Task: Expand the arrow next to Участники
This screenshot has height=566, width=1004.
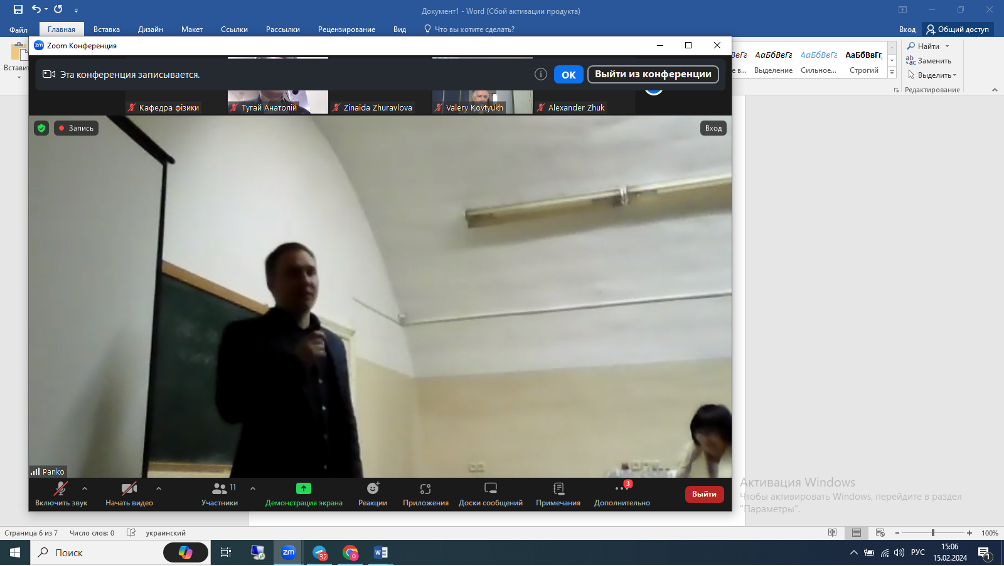Action: coord(252,488)
